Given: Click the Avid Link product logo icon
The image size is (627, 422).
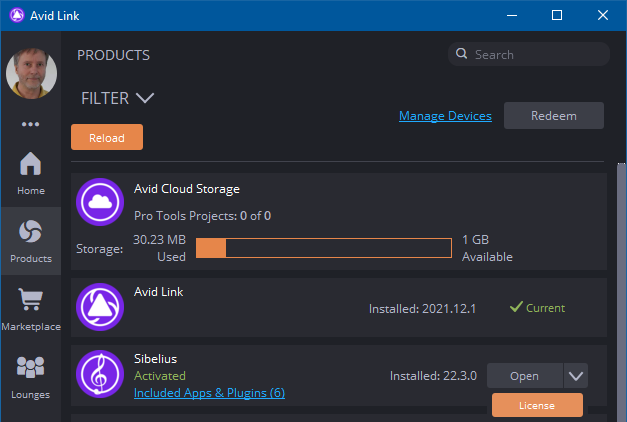Looking at the screenshot, I should pyautogui.click(x=100, y=308).
